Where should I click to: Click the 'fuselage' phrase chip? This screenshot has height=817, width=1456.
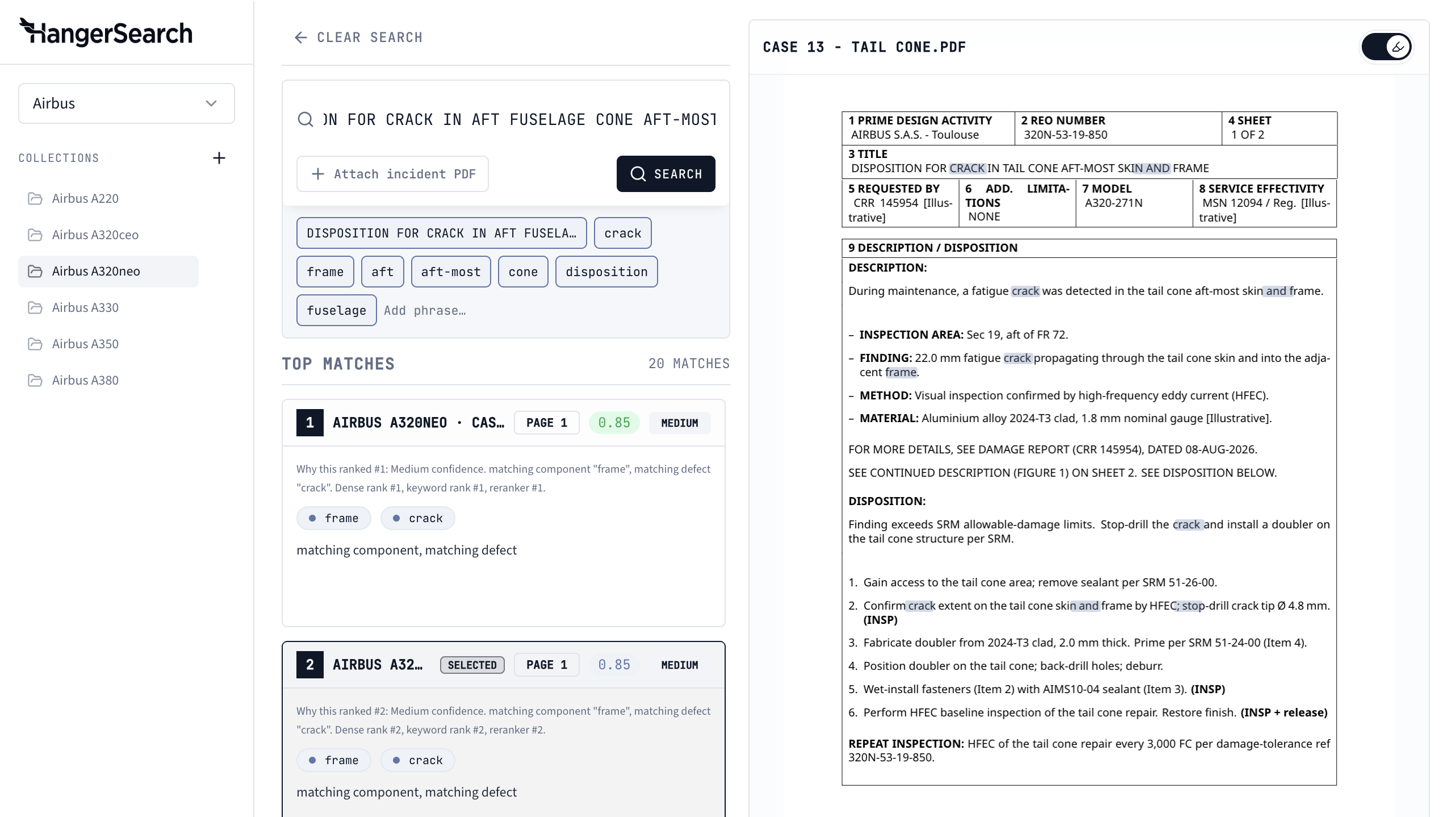[336, 310]
